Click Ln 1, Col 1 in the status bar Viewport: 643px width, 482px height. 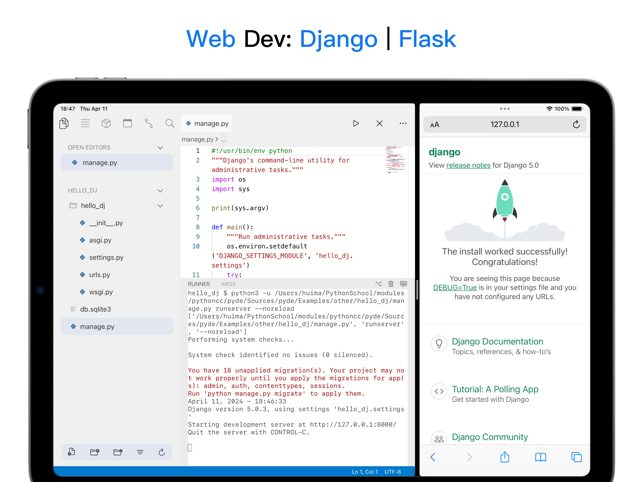pyautogui.click(x=365, y=472)
